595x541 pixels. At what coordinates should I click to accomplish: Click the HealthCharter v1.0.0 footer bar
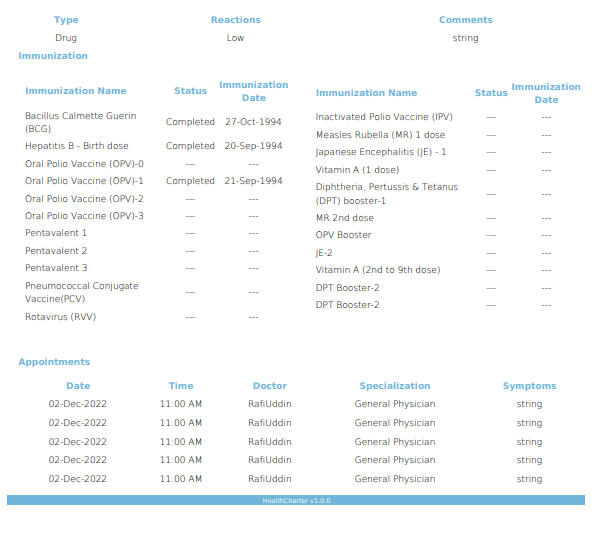pos(296,500)
